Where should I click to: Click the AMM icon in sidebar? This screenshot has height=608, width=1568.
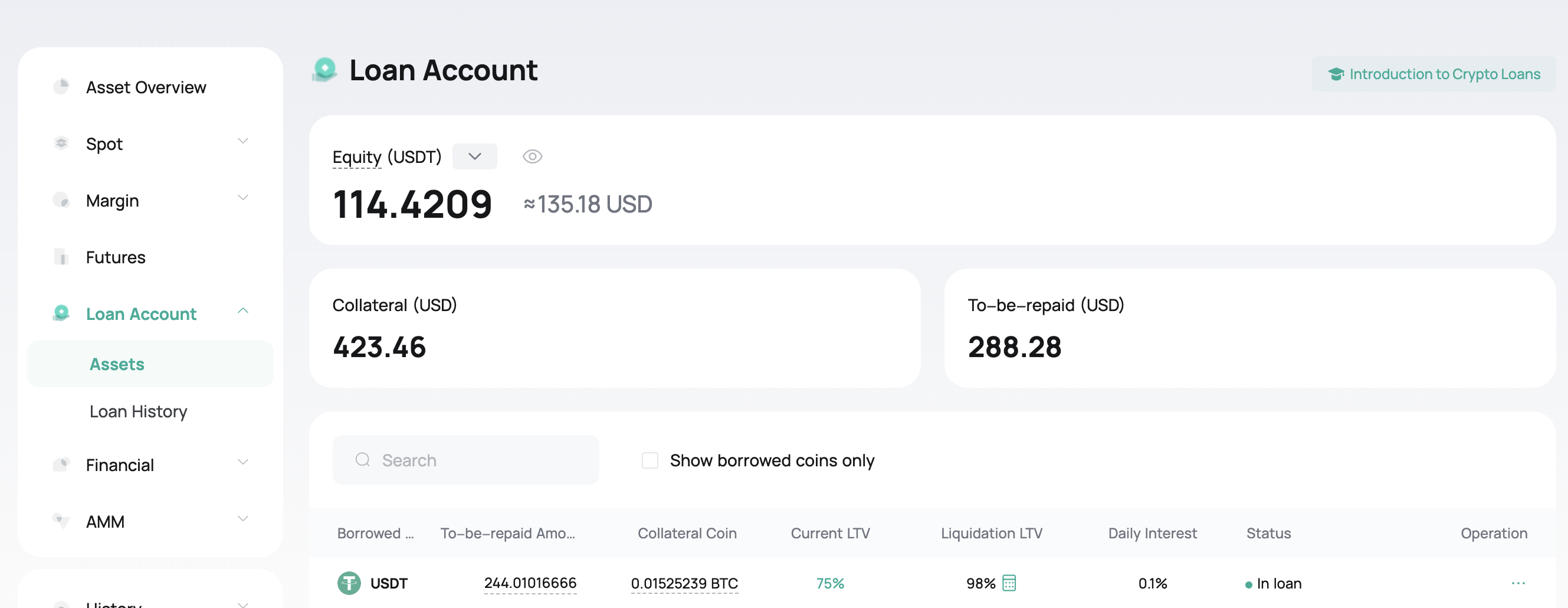(x=61, y=521)
